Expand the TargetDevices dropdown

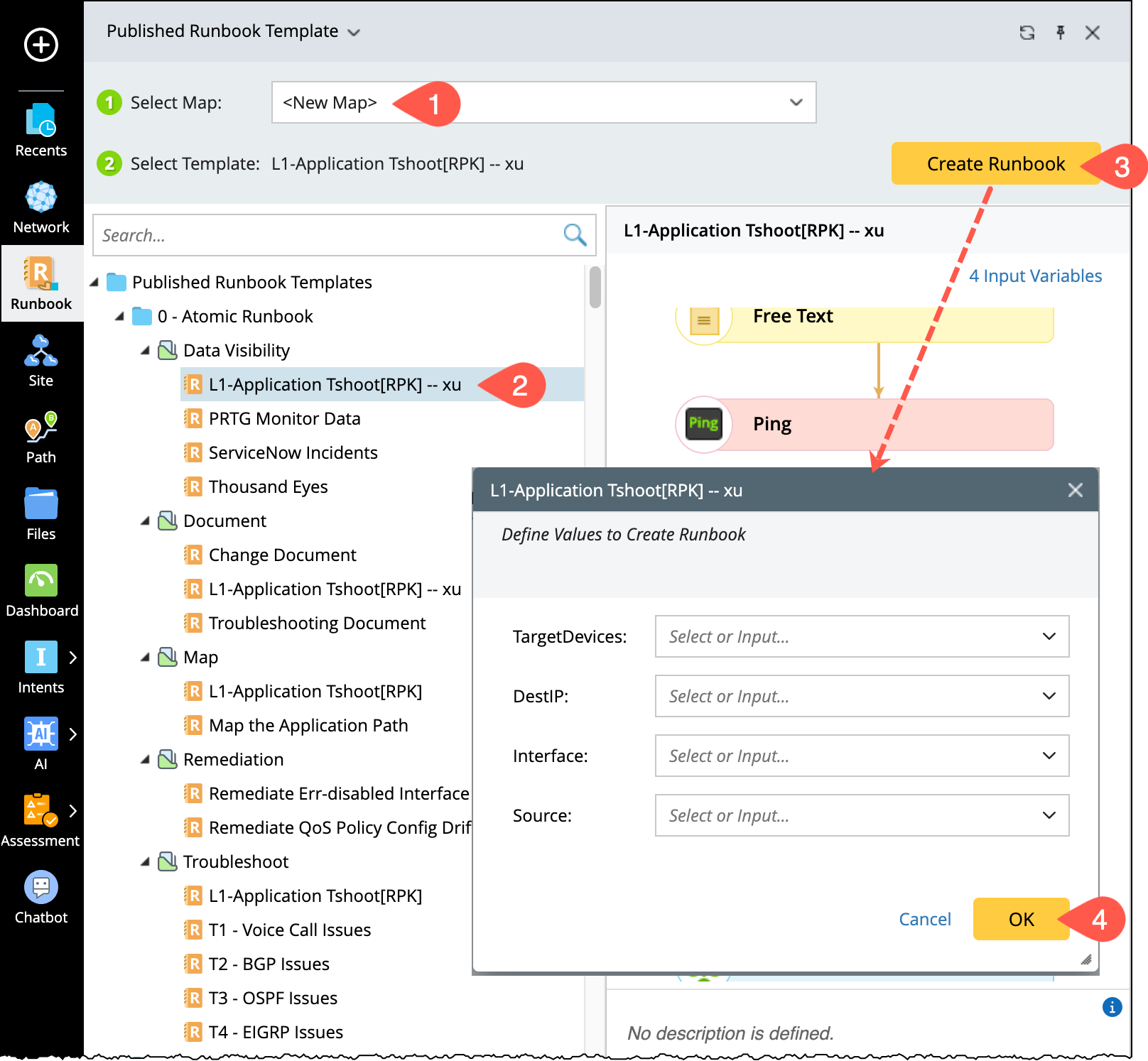click(x=1049, y=636)
